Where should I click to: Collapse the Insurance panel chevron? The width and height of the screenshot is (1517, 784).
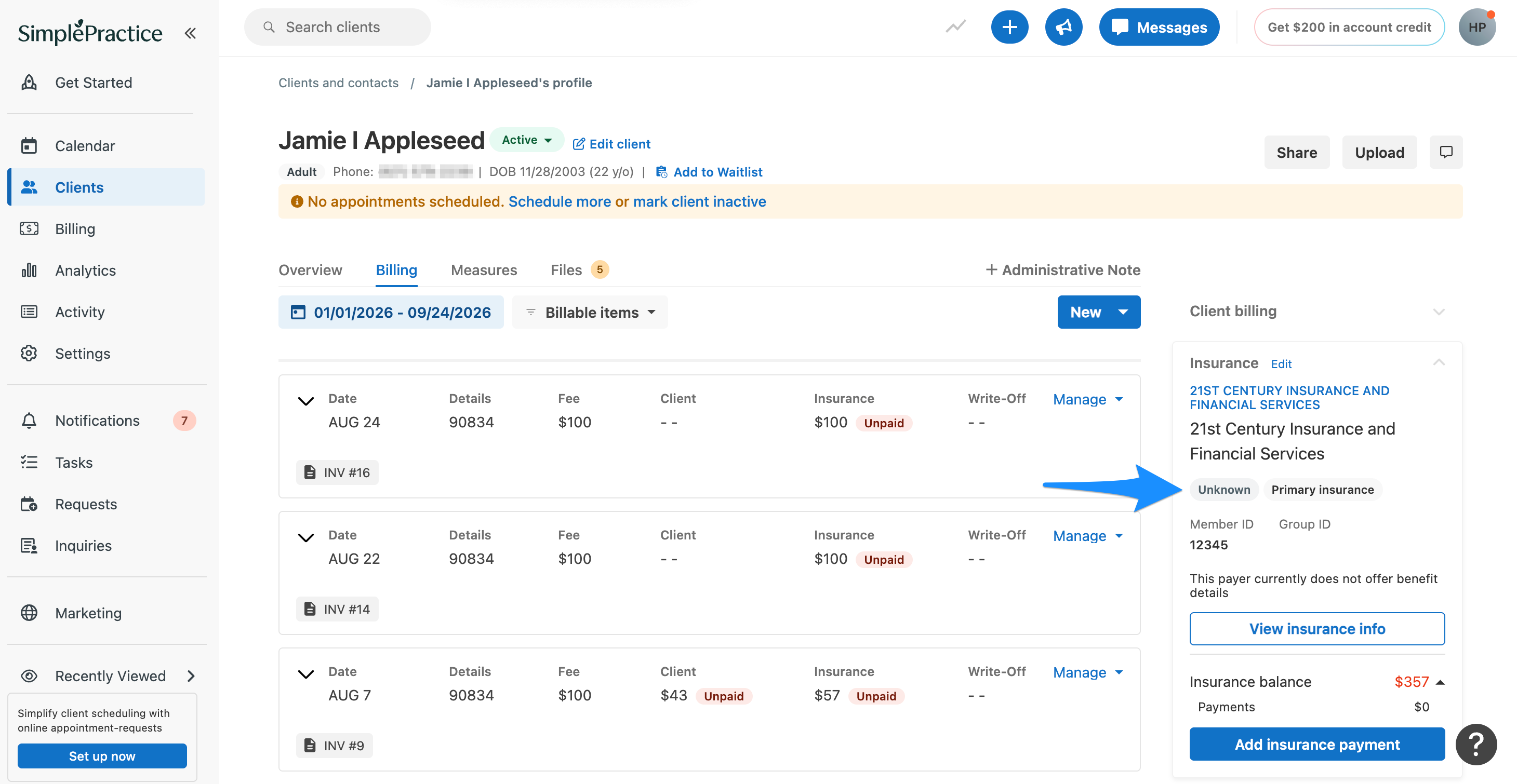(1438, 362)
